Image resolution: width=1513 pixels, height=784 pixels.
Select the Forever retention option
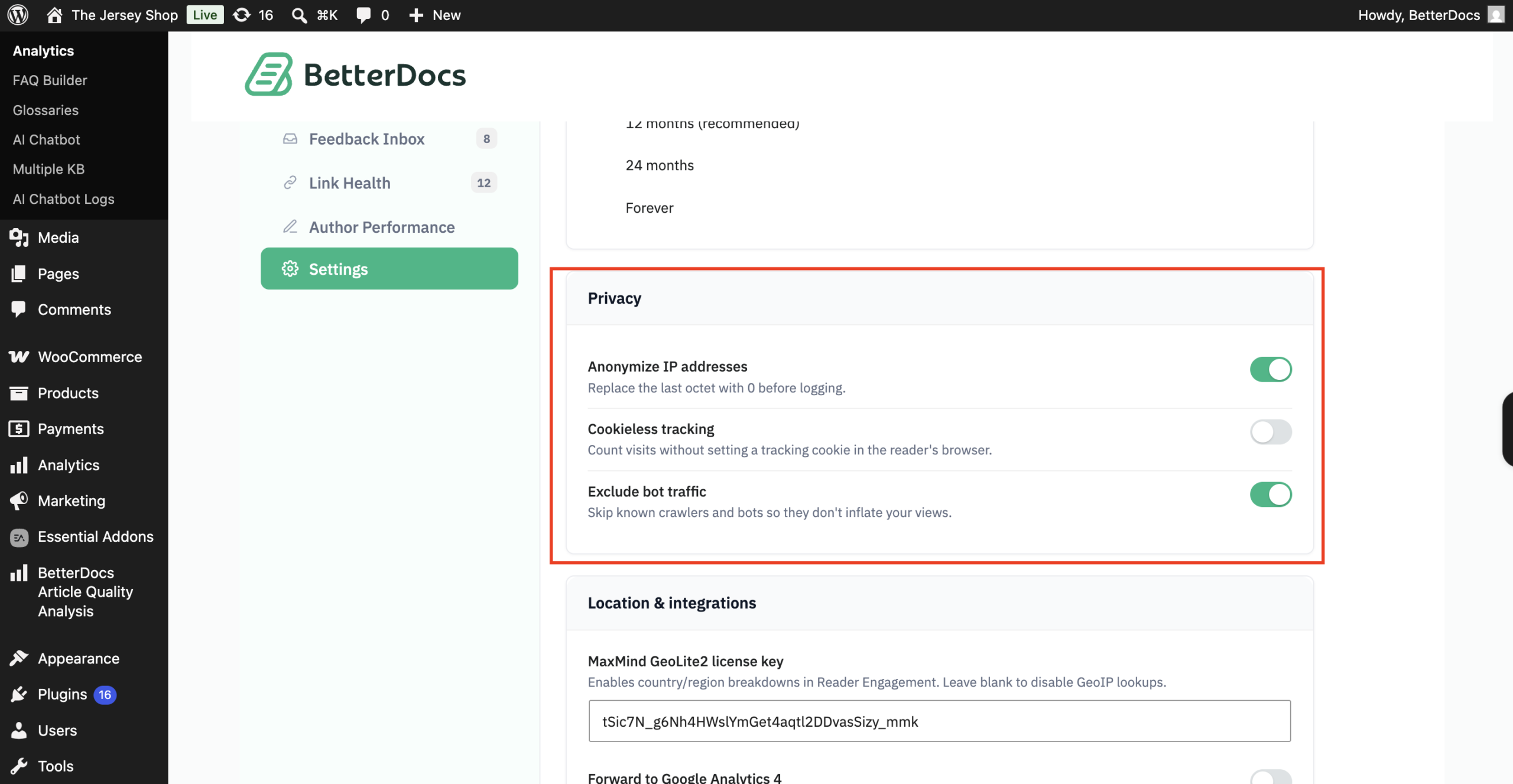point(650,208)
